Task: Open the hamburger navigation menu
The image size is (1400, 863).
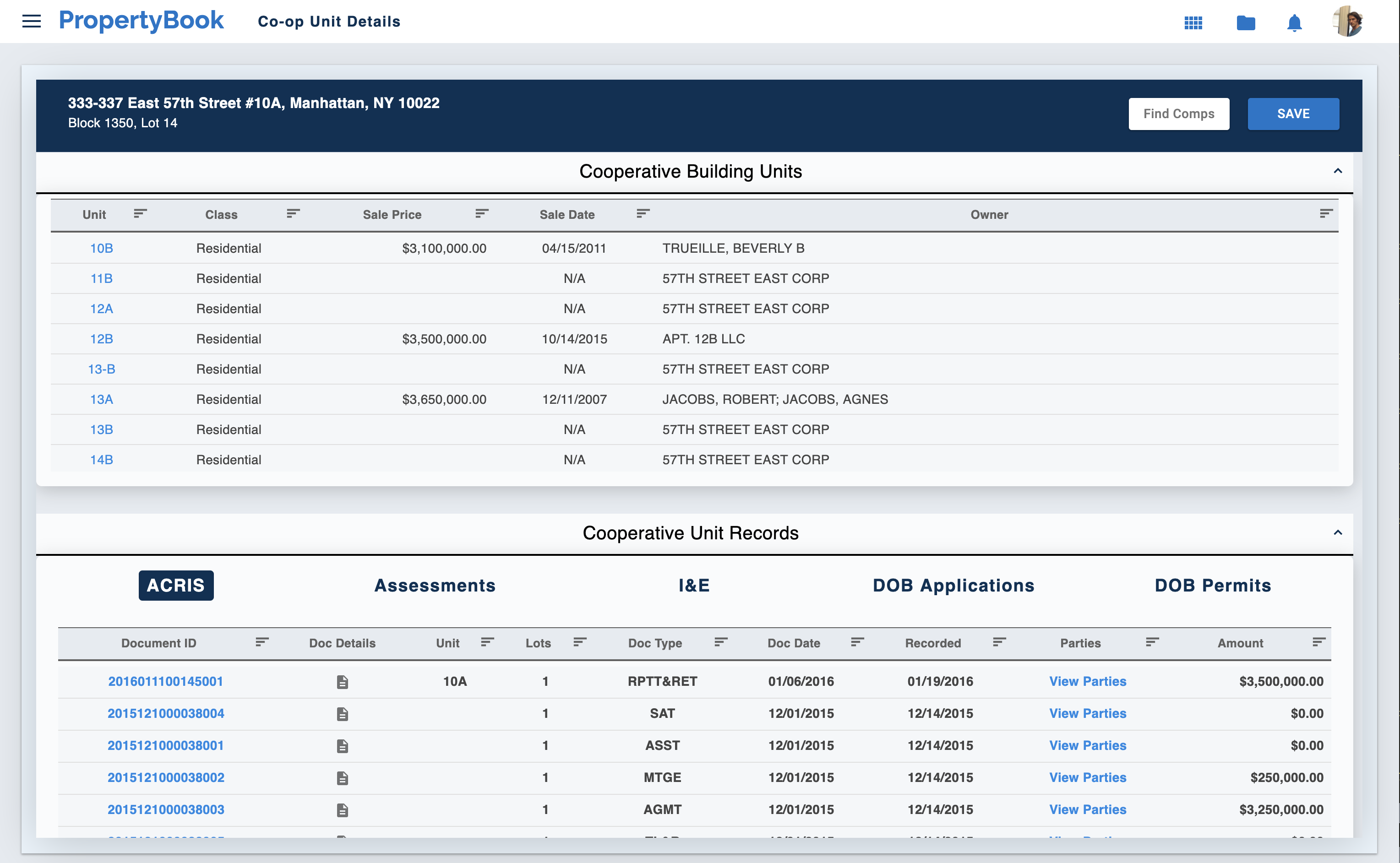Action: [x=32, y=22]
